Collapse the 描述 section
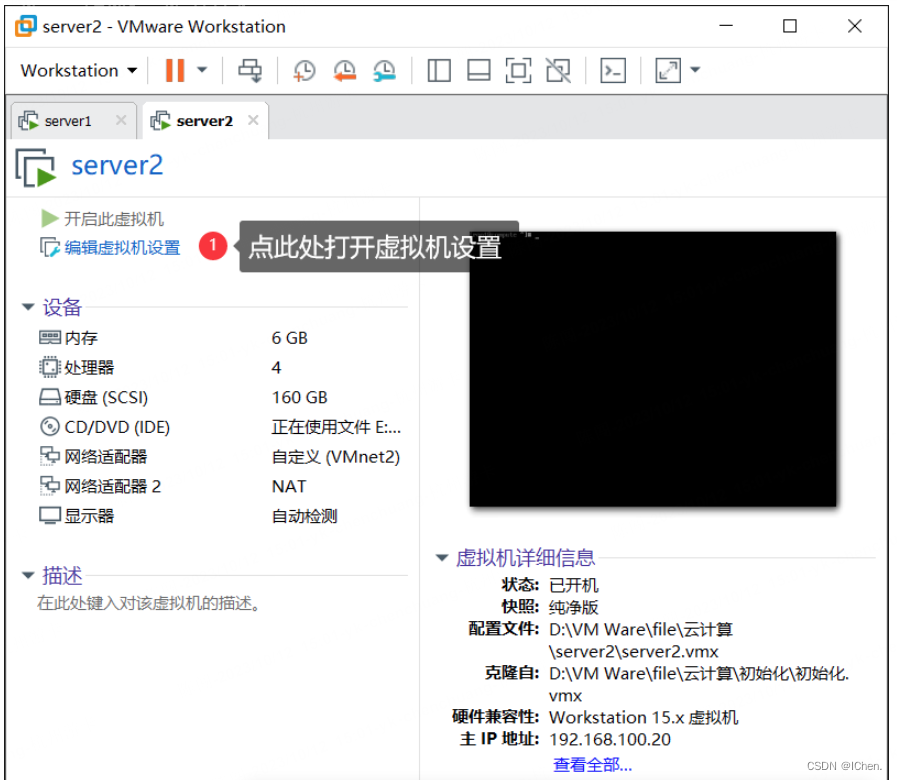The width and height of the screenshot is (897, 780). click(28, 575)
